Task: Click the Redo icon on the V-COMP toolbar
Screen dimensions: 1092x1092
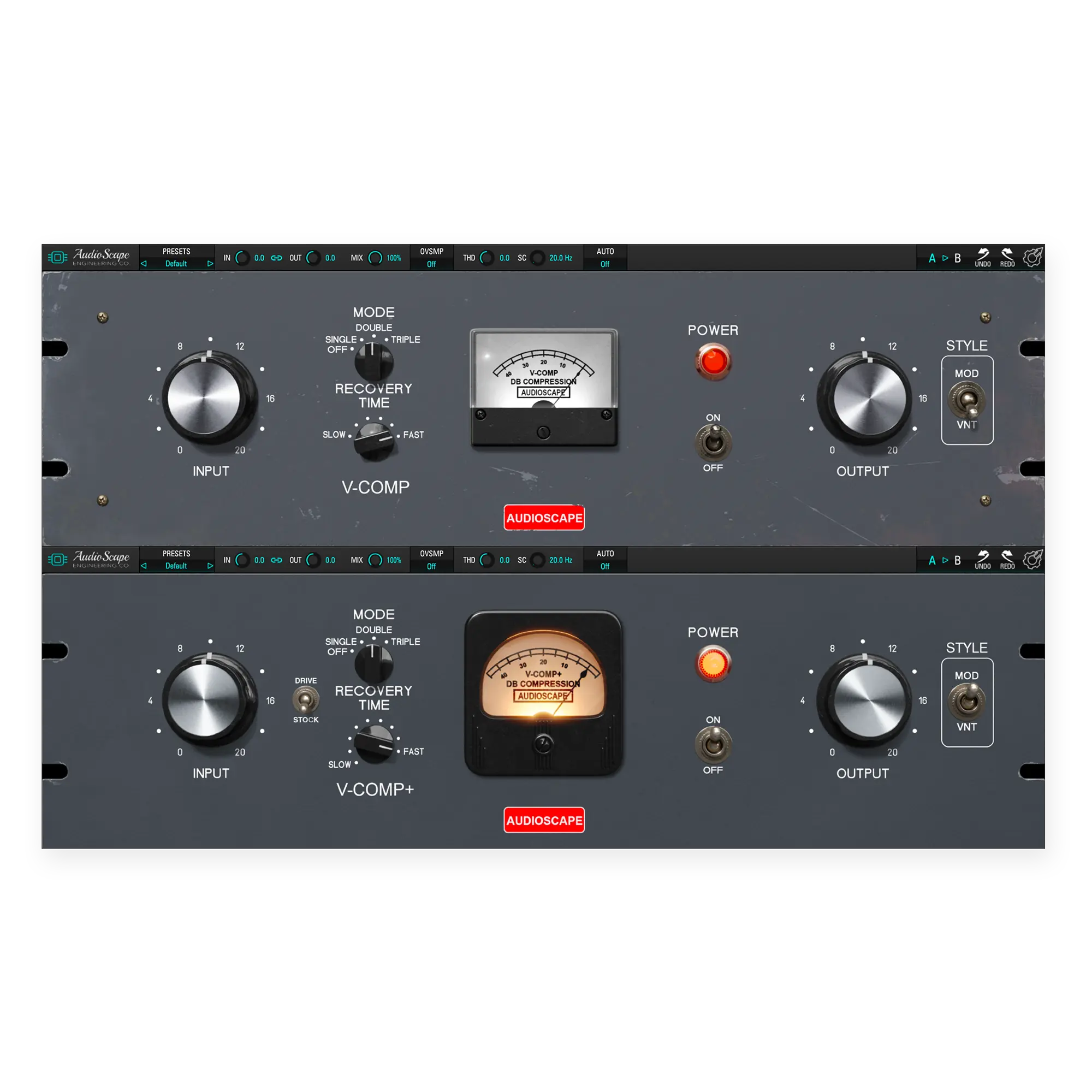Action: coord(1009,257)
